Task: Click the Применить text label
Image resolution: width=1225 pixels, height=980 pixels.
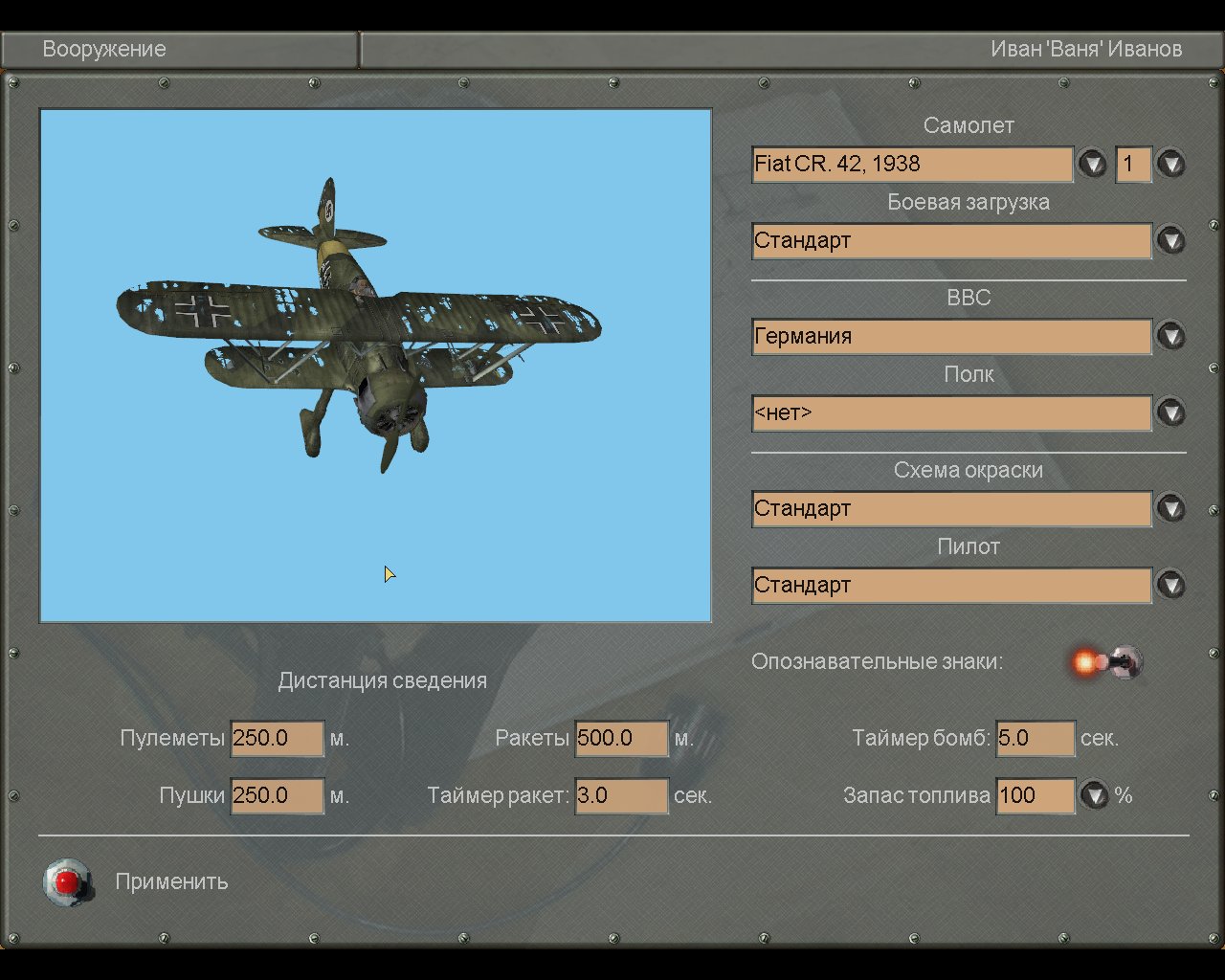Action: click(171, 881)
